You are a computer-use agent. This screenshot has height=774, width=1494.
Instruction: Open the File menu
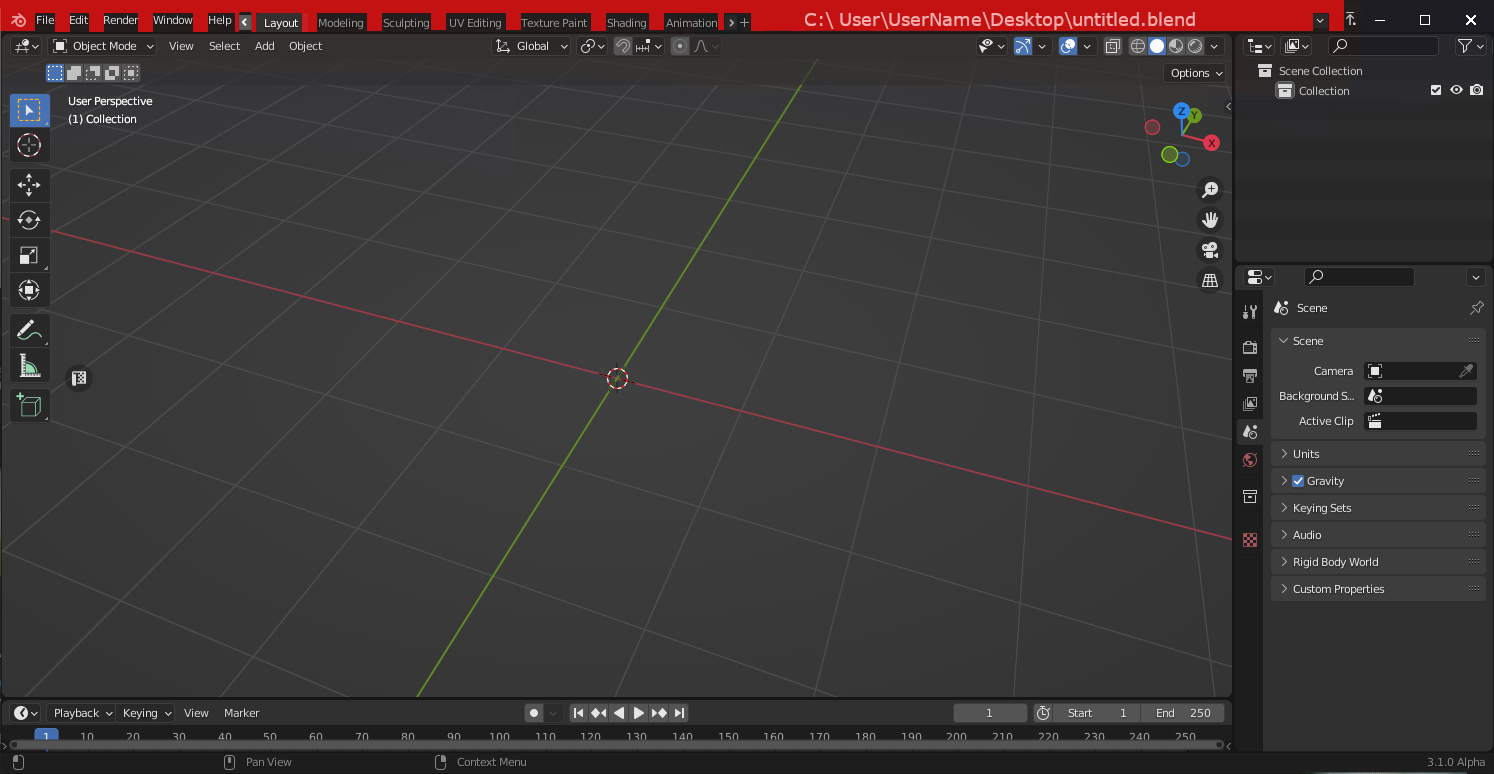click(45, 20)
